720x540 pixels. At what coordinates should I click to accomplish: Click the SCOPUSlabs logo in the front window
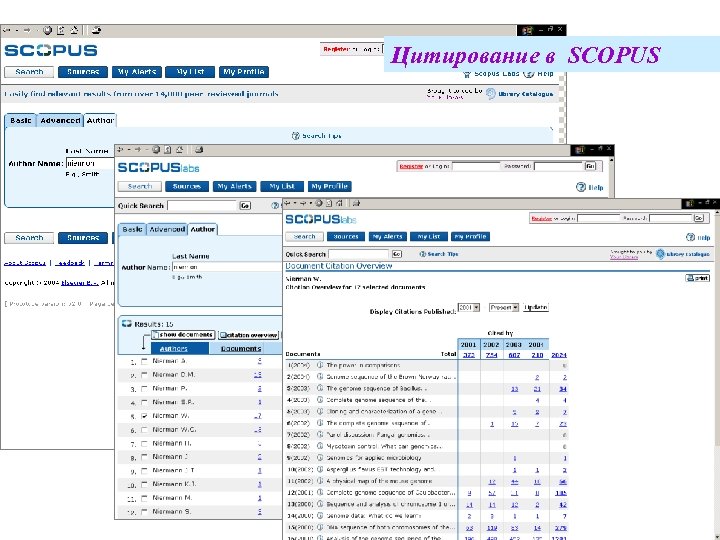[321, 219]
